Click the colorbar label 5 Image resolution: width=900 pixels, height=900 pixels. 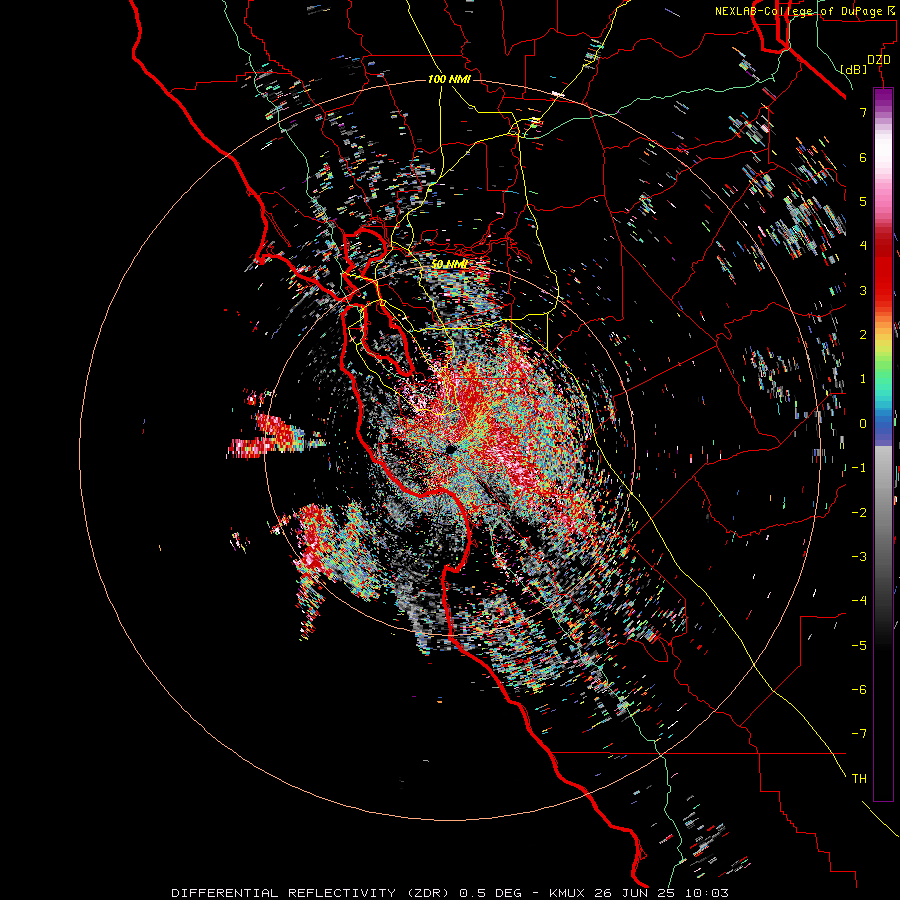click(x=863, y=201)
